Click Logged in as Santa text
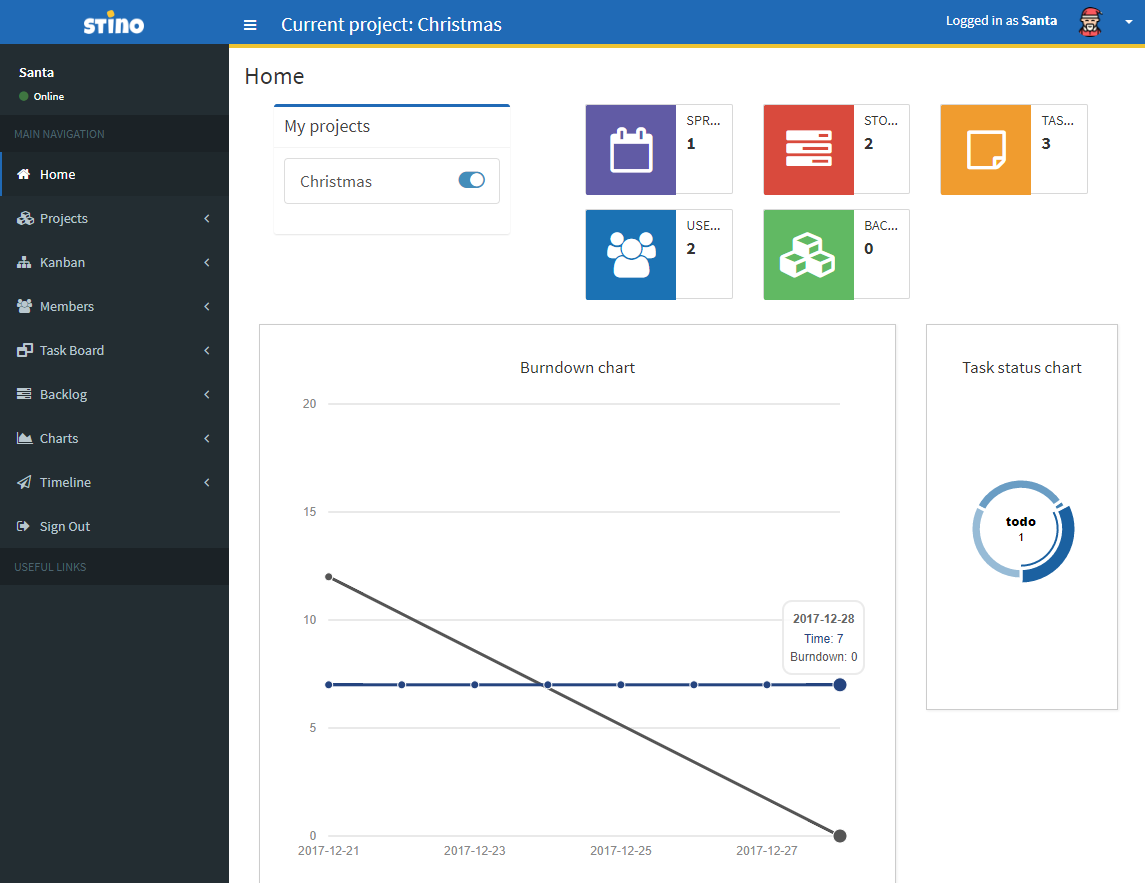Screen dimensions: 1145x883 click(x=1001, y=20)
